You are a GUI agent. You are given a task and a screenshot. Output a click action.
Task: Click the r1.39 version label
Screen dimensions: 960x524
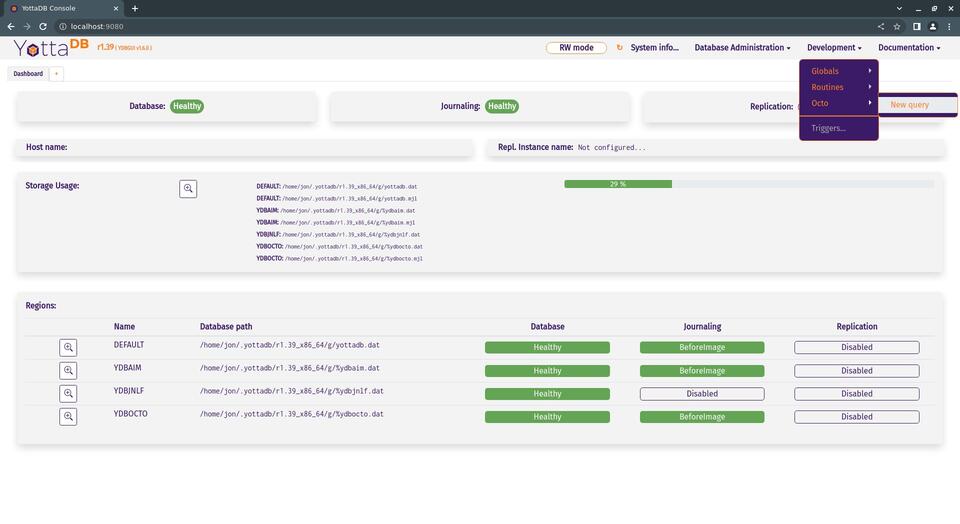[105, 47]
